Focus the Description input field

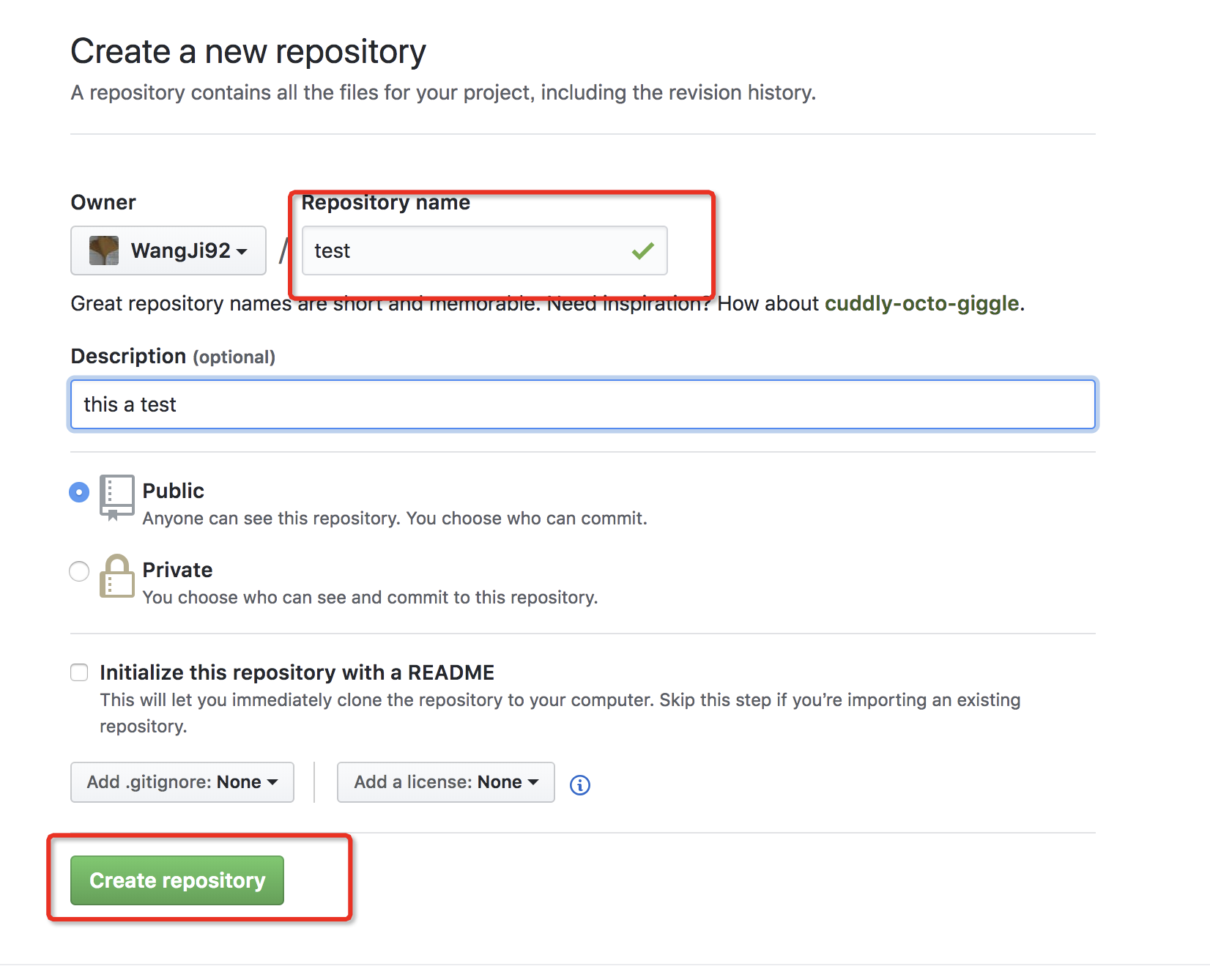point(583,404)
